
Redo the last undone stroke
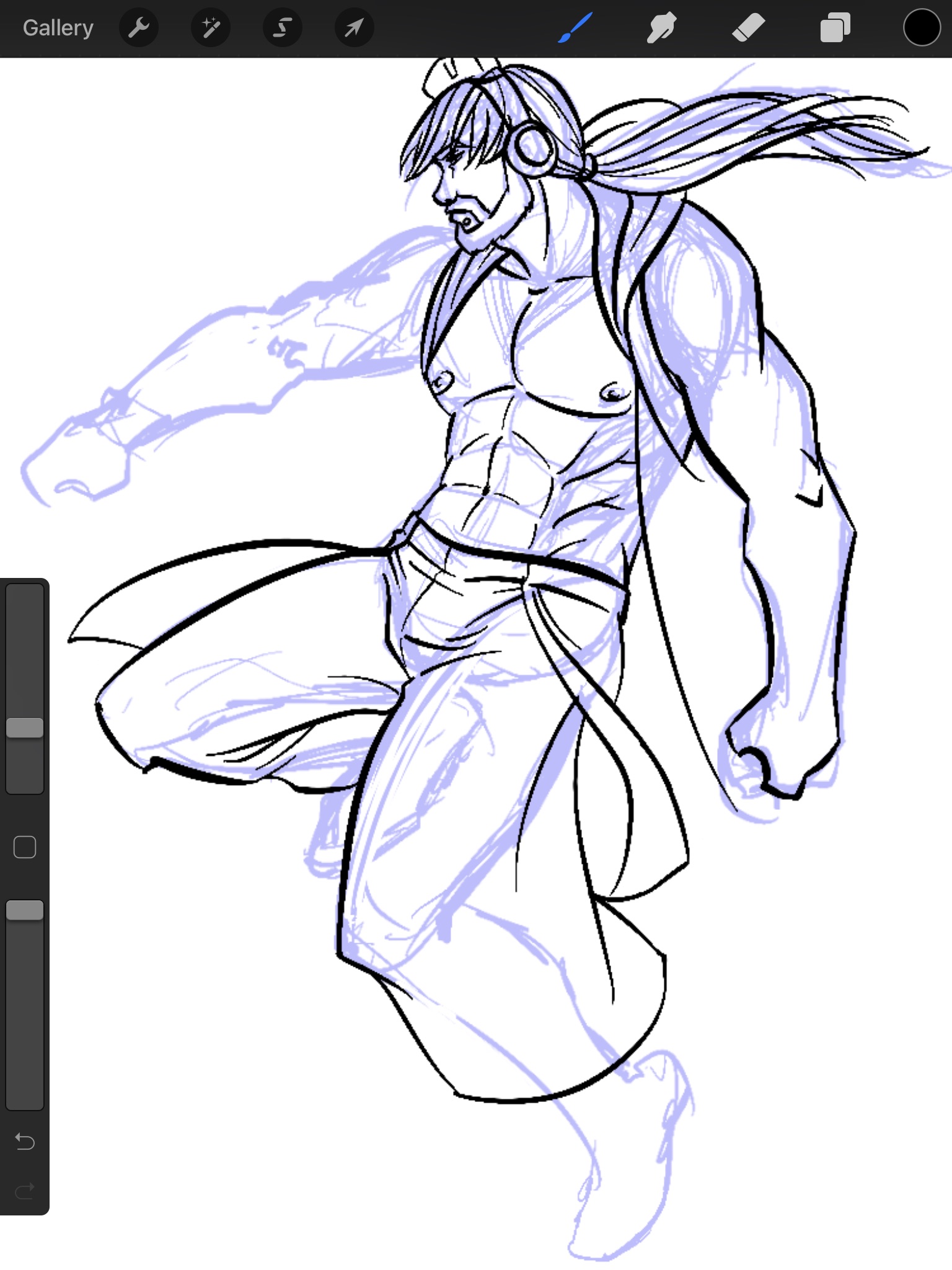(25, 1191)
